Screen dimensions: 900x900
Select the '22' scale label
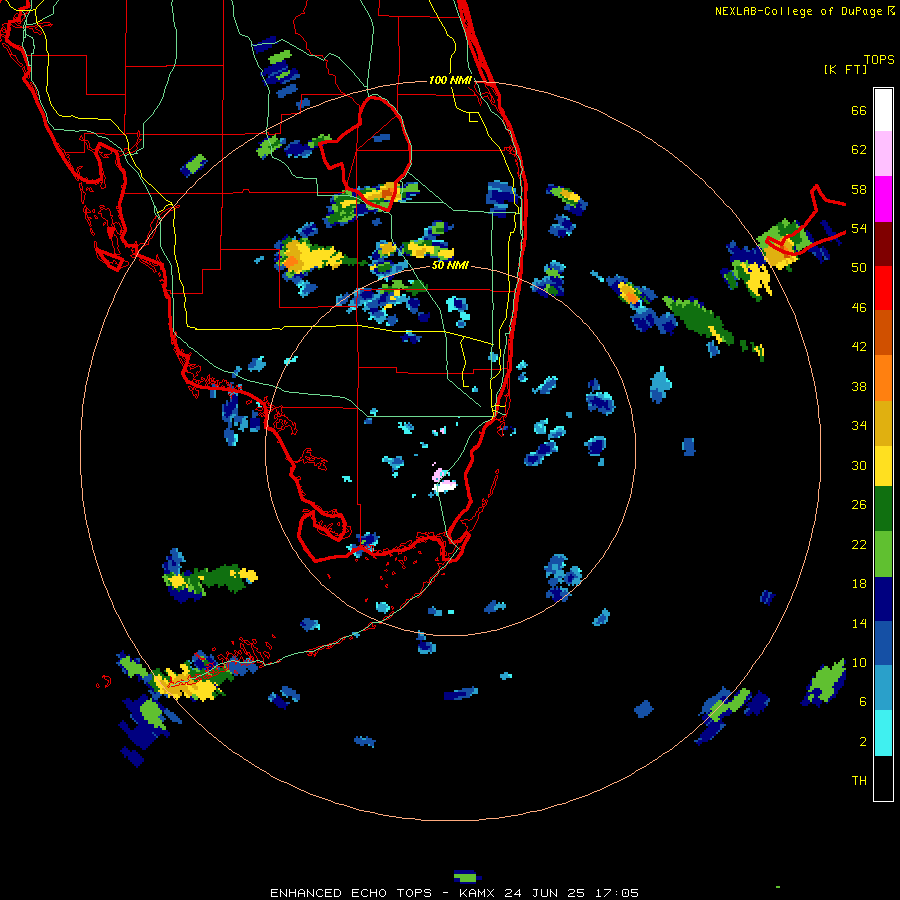tap(859, 544)
